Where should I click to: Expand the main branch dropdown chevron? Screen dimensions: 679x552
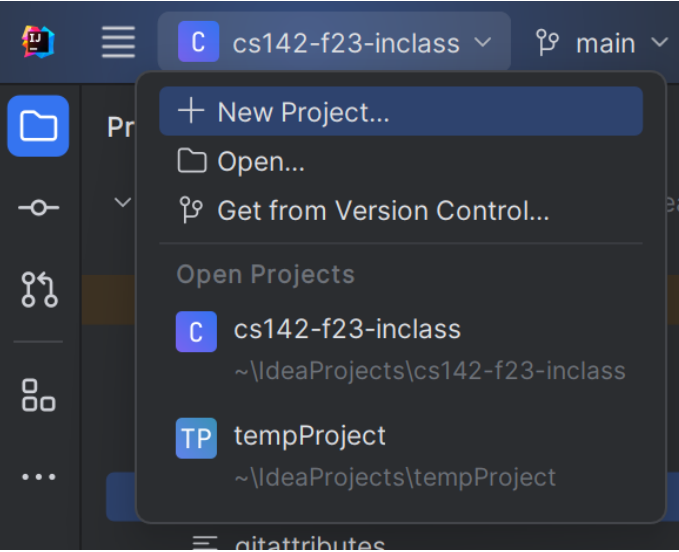coord(660,42)
